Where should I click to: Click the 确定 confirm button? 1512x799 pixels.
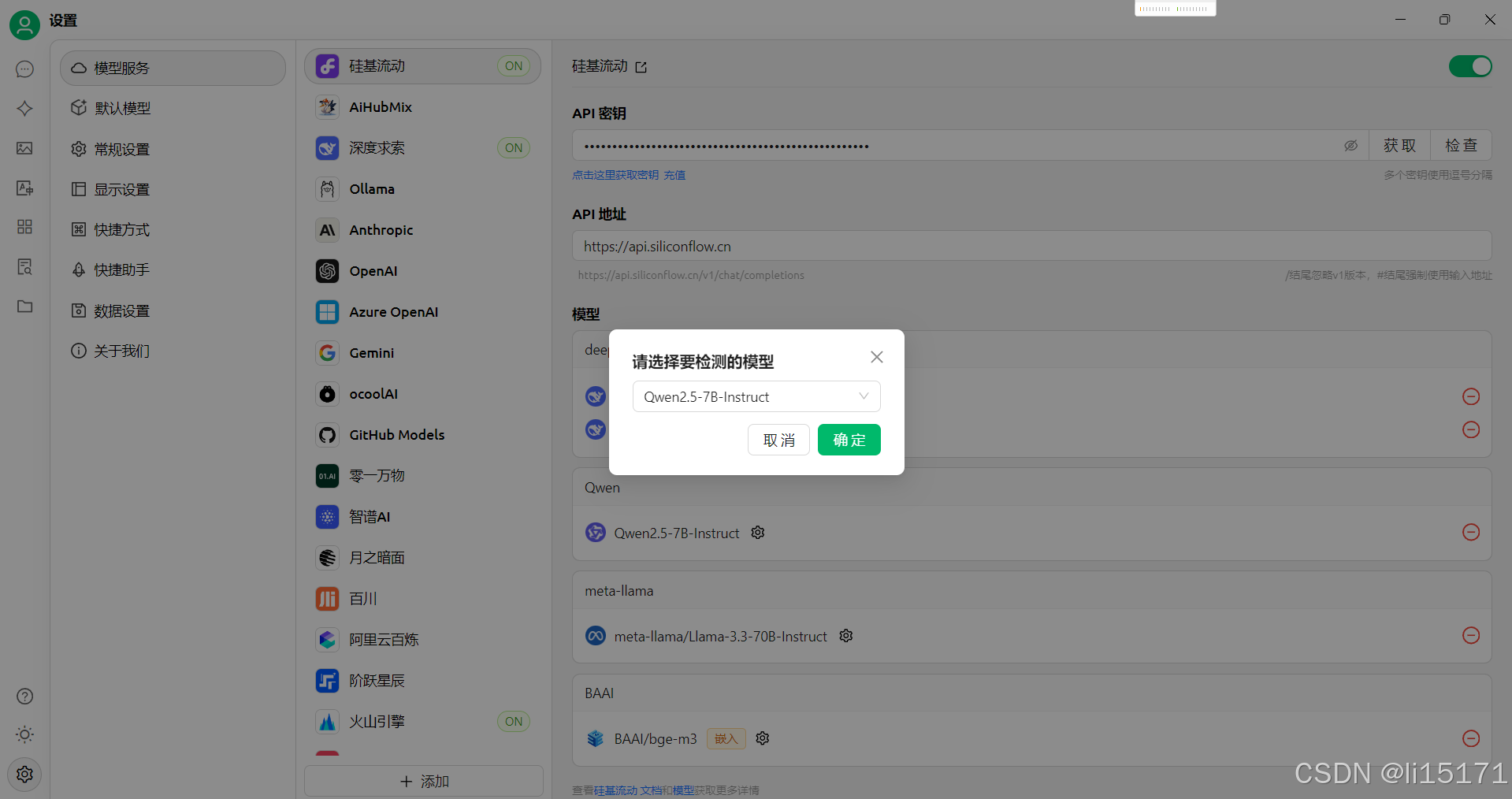coord(849,440)
